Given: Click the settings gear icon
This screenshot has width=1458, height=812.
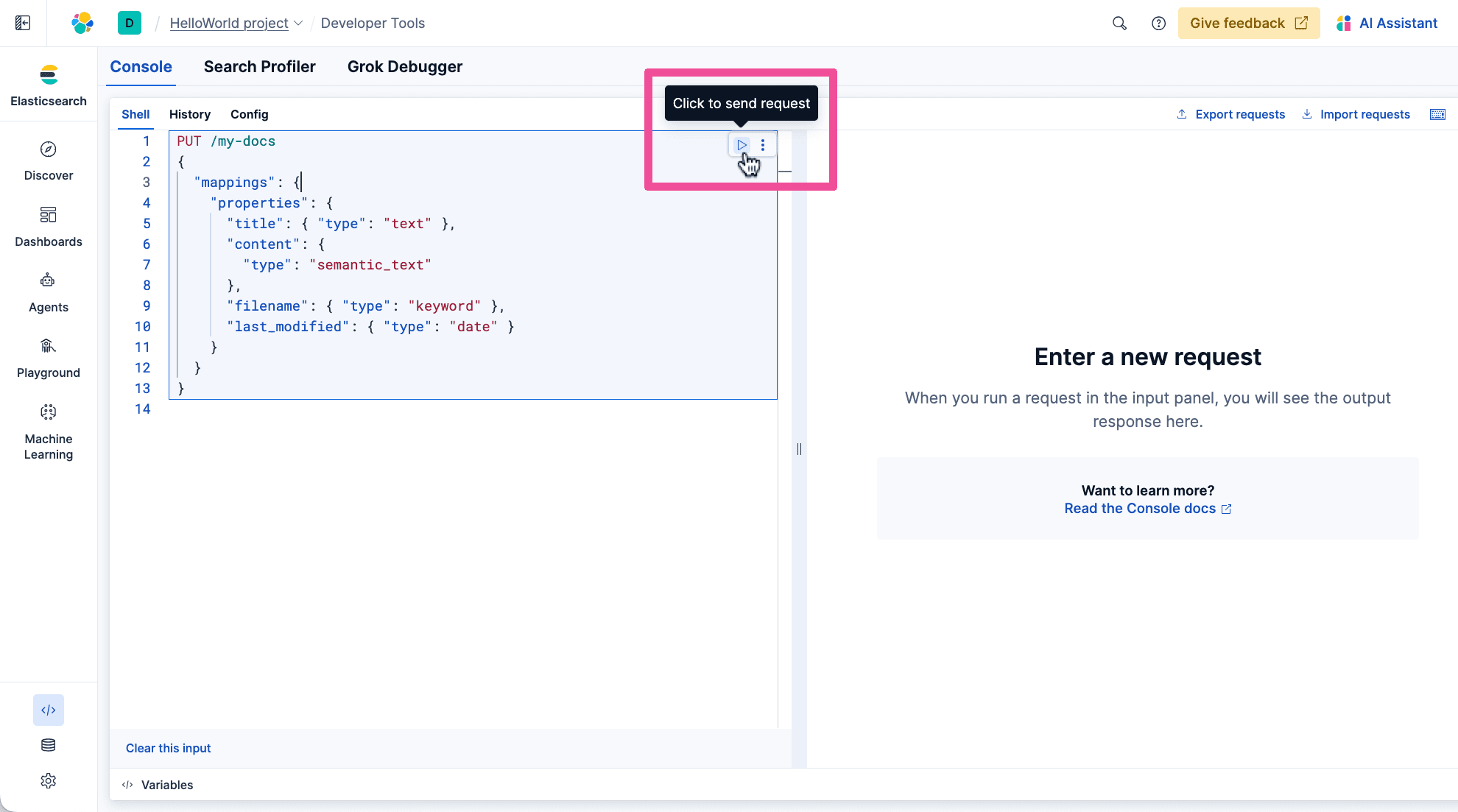Looking at the screenshot, I should [48, 780].
